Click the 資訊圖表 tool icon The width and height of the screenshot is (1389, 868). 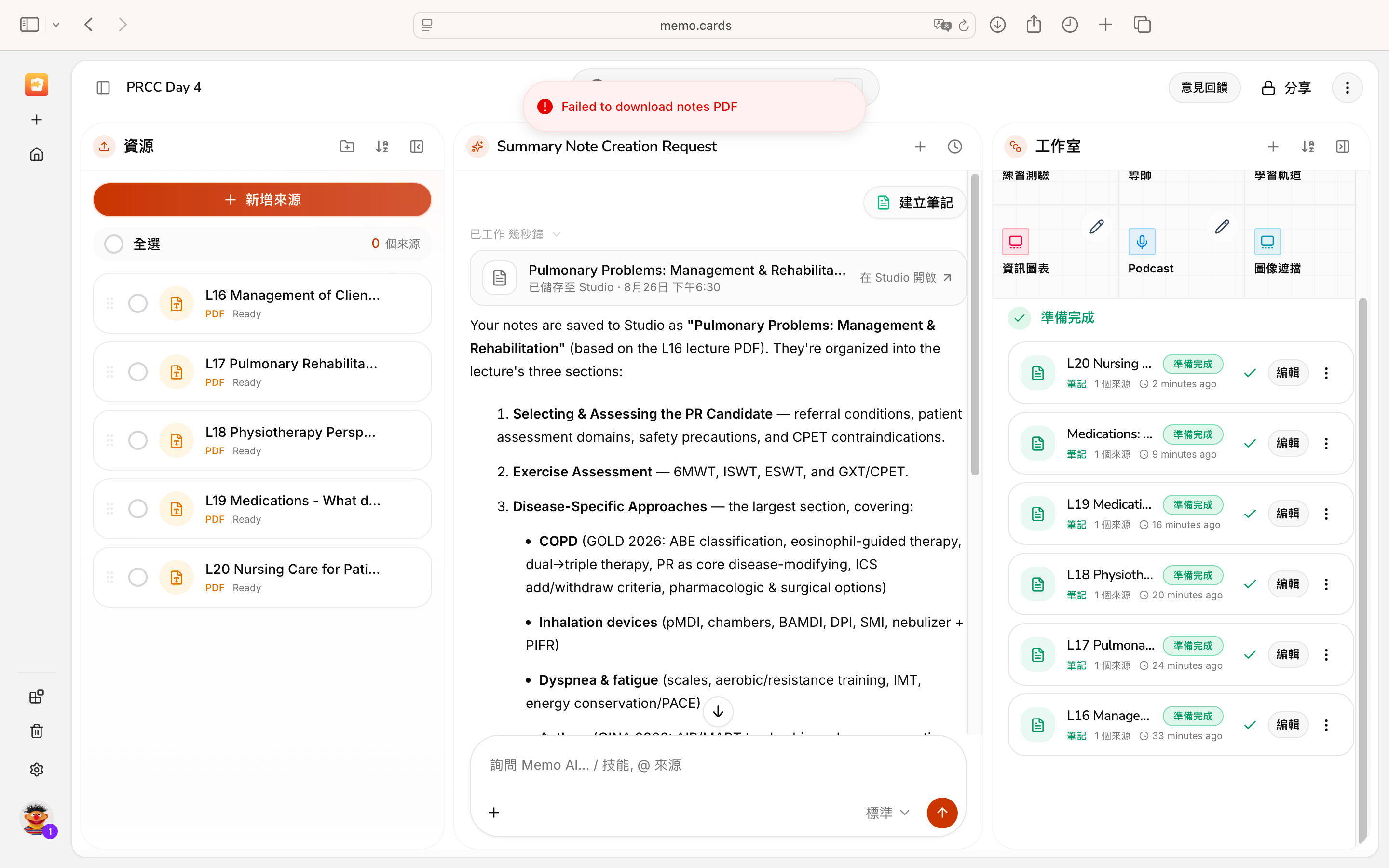[1015, 242]
